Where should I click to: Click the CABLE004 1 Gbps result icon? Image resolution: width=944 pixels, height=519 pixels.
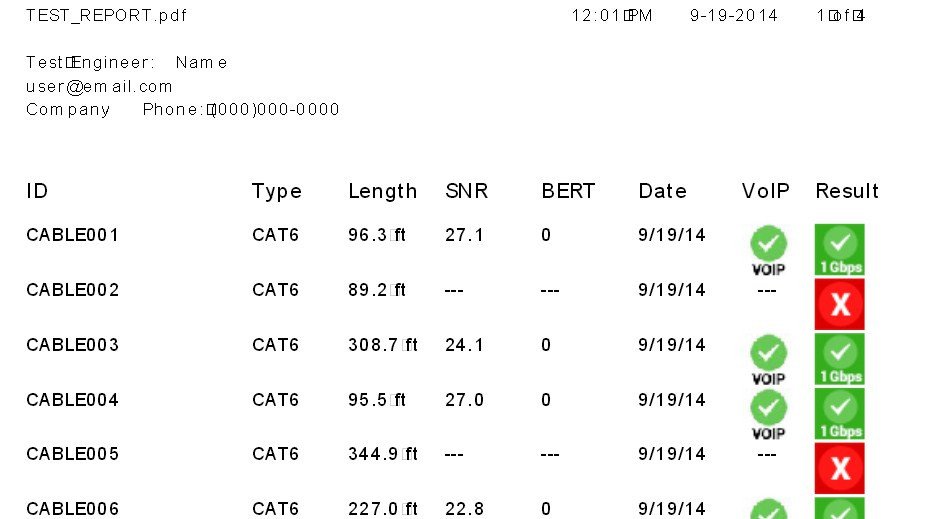[x=840, y=414]
